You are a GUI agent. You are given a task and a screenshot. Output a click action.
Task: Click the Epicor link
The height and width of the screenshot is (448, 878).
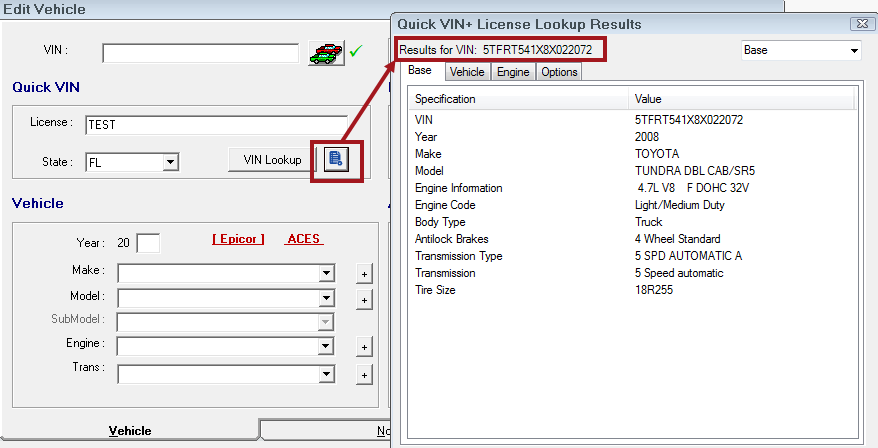238,239
